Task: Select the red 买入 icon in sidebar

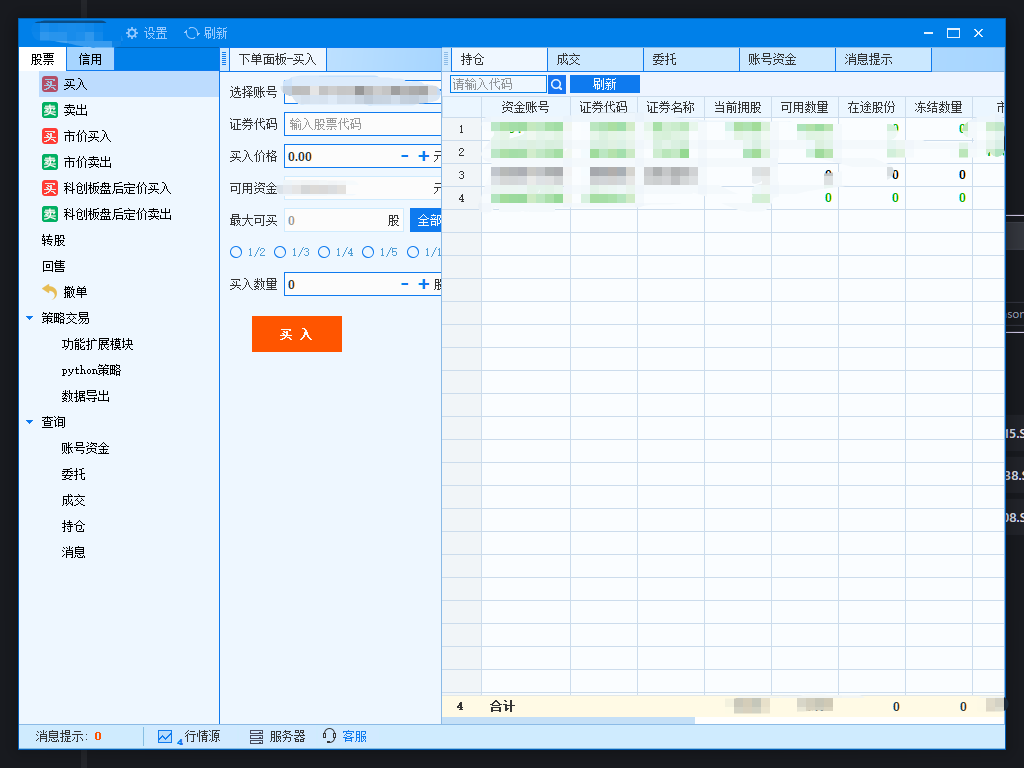Action: point(50,84)
